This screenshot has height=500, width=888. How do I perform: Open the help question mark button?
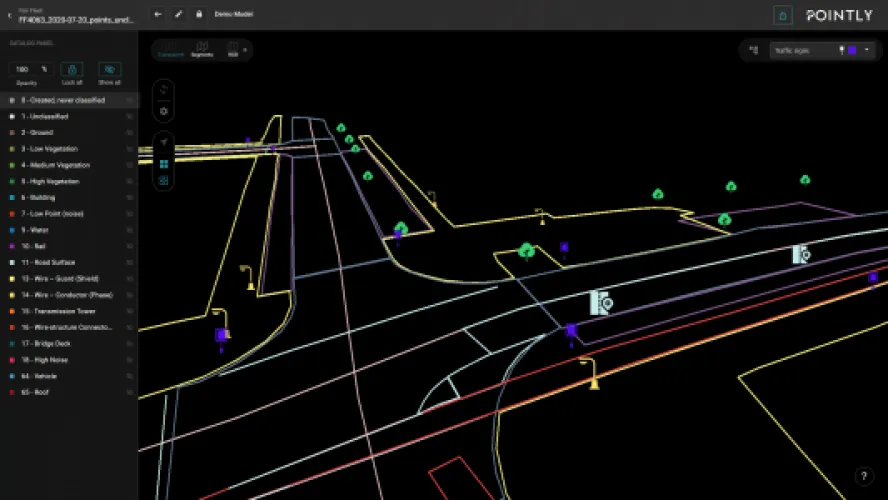(x=864, y=476)
